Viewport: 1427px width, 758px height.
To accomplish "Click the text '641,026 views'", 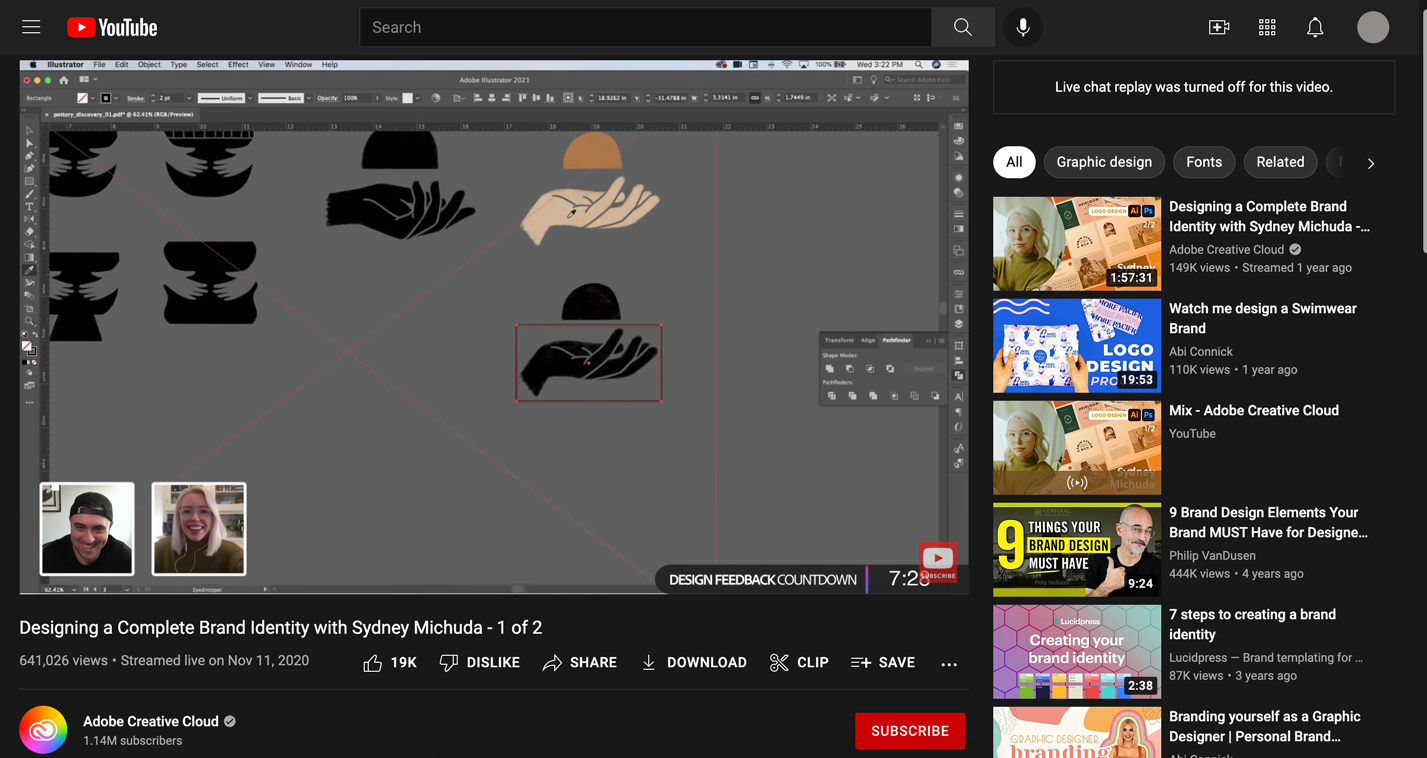I will [63, 660].
